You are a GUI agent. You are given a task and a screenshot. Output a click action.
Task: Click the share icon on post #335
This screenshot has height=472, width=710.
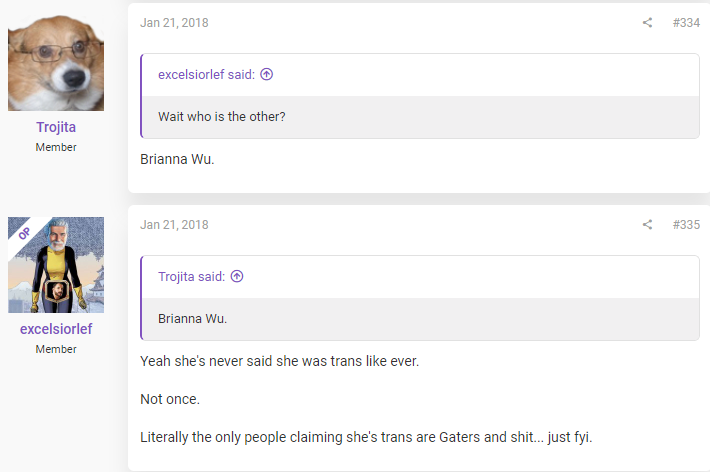coord(647,225)
